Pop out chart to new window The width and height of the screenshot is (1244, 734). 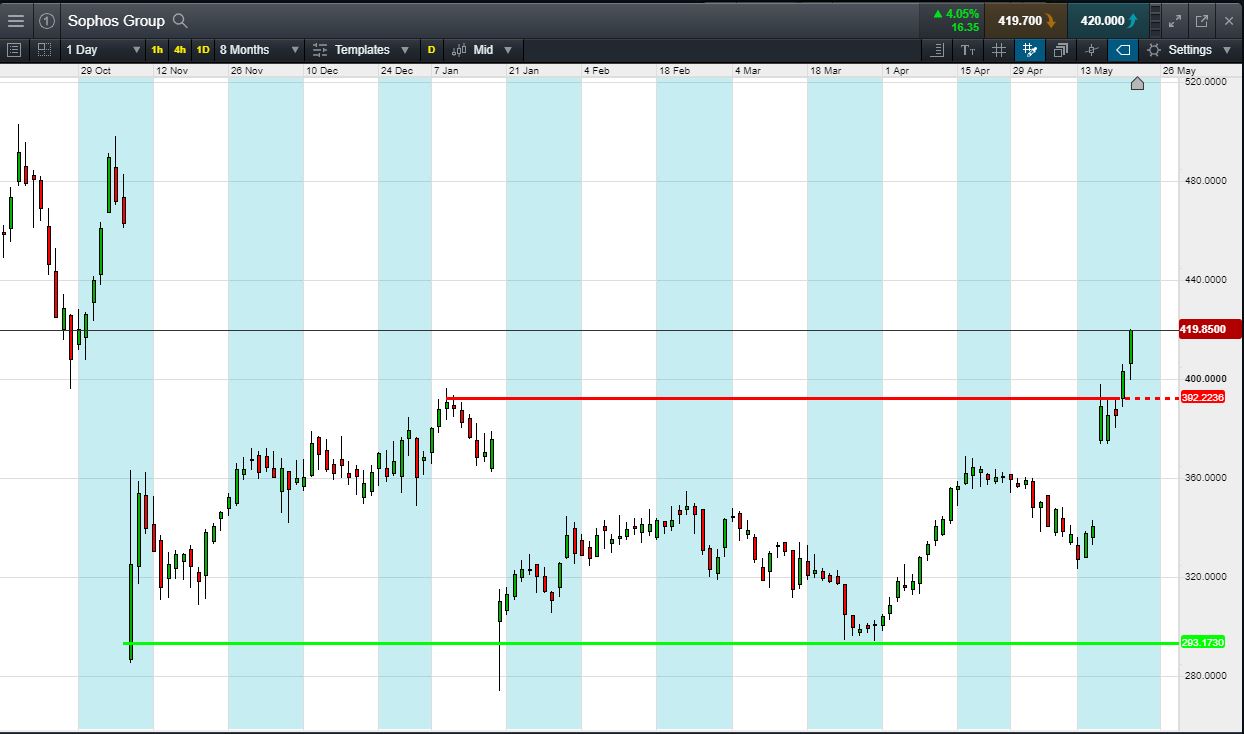[1202, 20]
